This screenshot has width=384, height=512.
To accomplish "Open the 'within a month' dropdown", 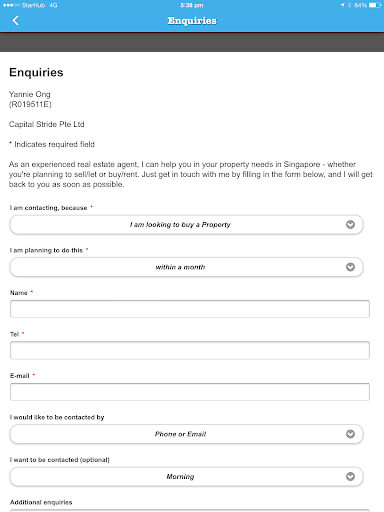I will click(x=186, y=267).
